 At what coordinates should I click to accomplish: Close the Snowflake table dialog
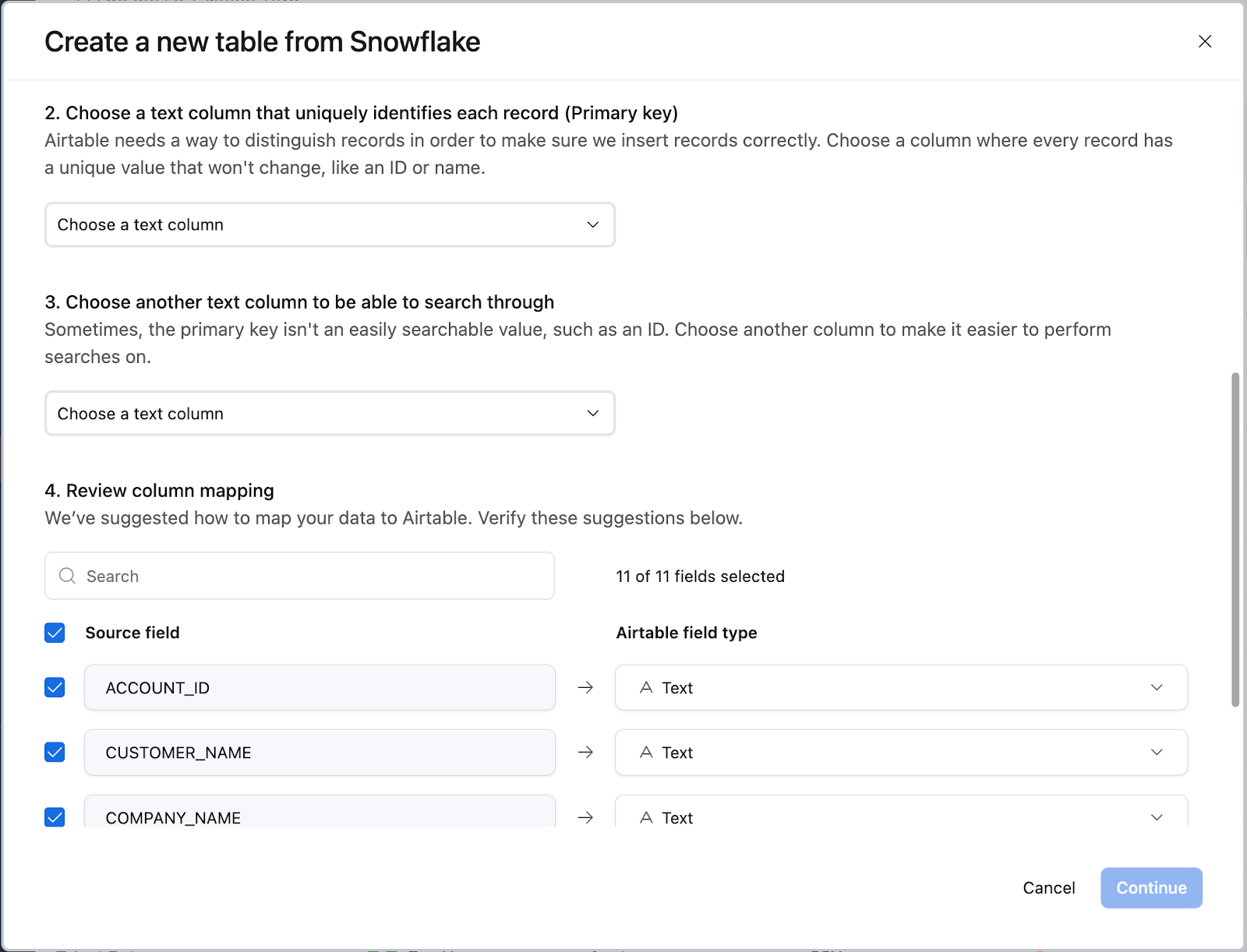pyautogui.click(x=1204, y=41)
